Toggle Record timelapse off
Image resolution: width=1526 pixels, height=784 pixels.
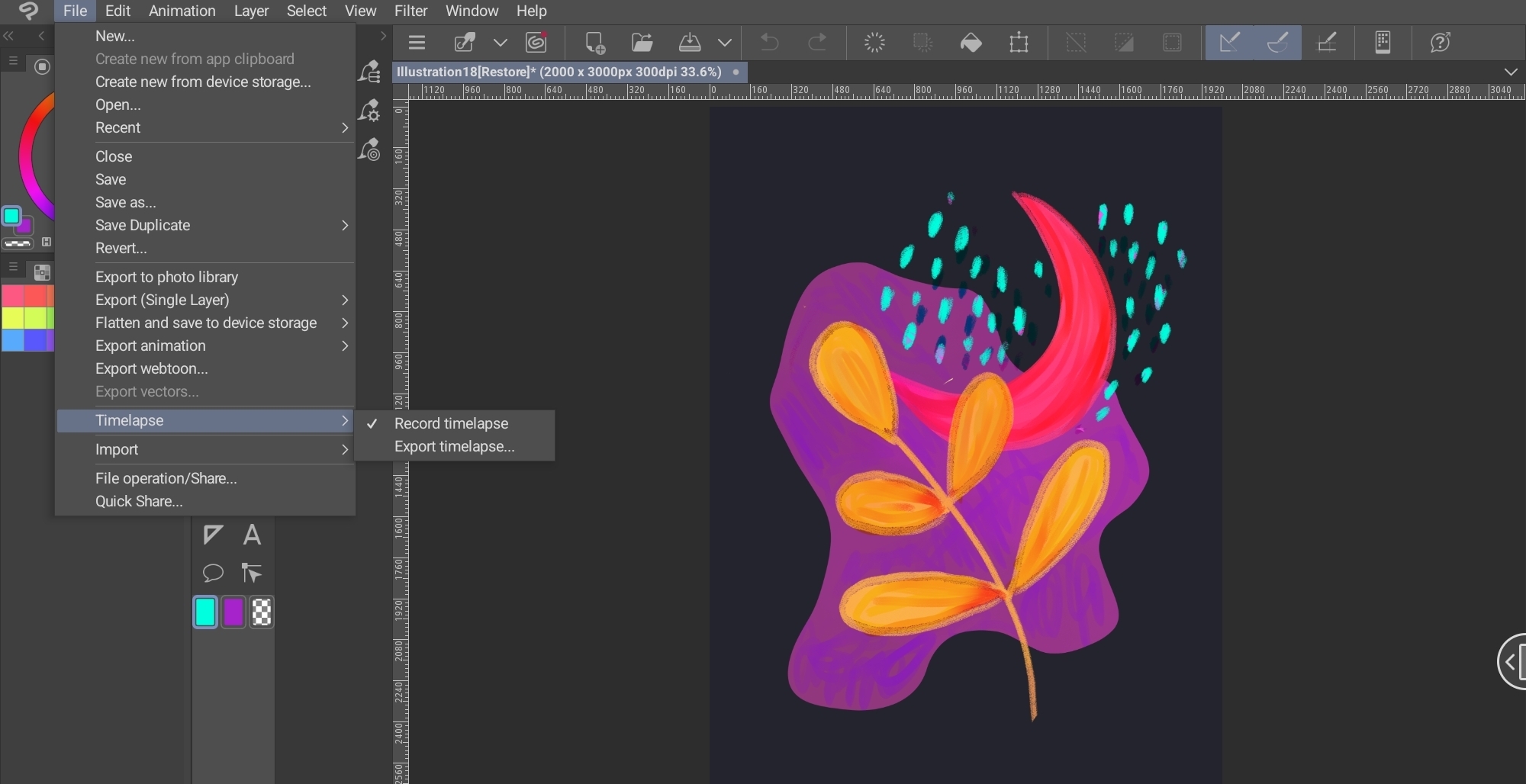click(x=451, y=423)
